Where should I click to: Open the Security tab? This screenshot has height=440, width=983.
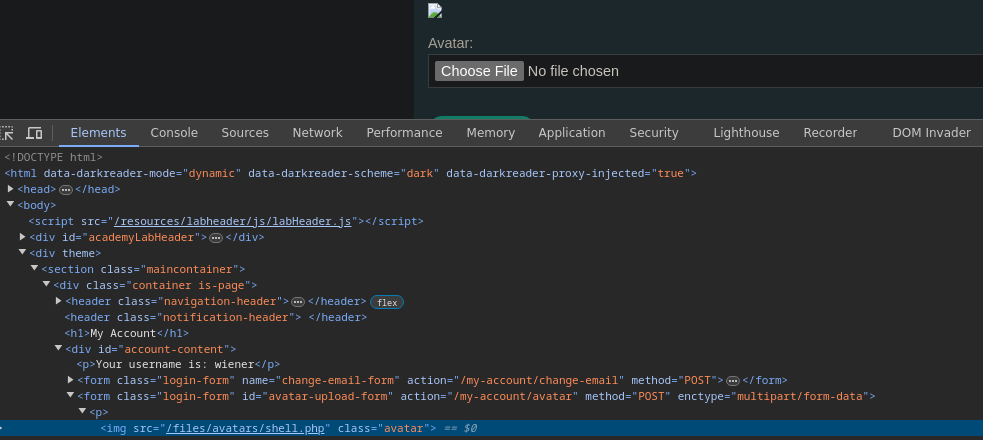coord(654,133)
